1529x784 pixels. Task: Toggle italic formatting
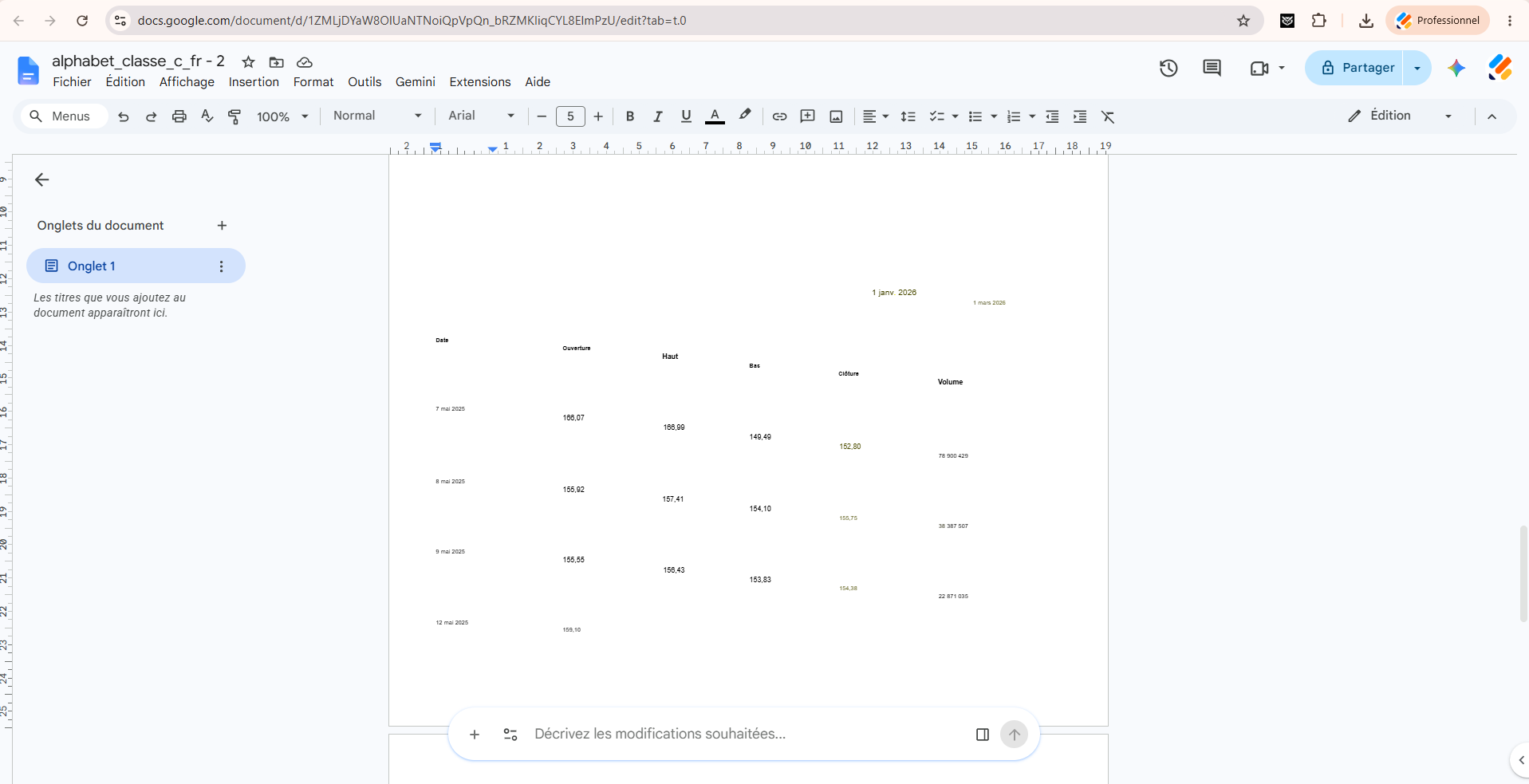(x=658, y=116)
